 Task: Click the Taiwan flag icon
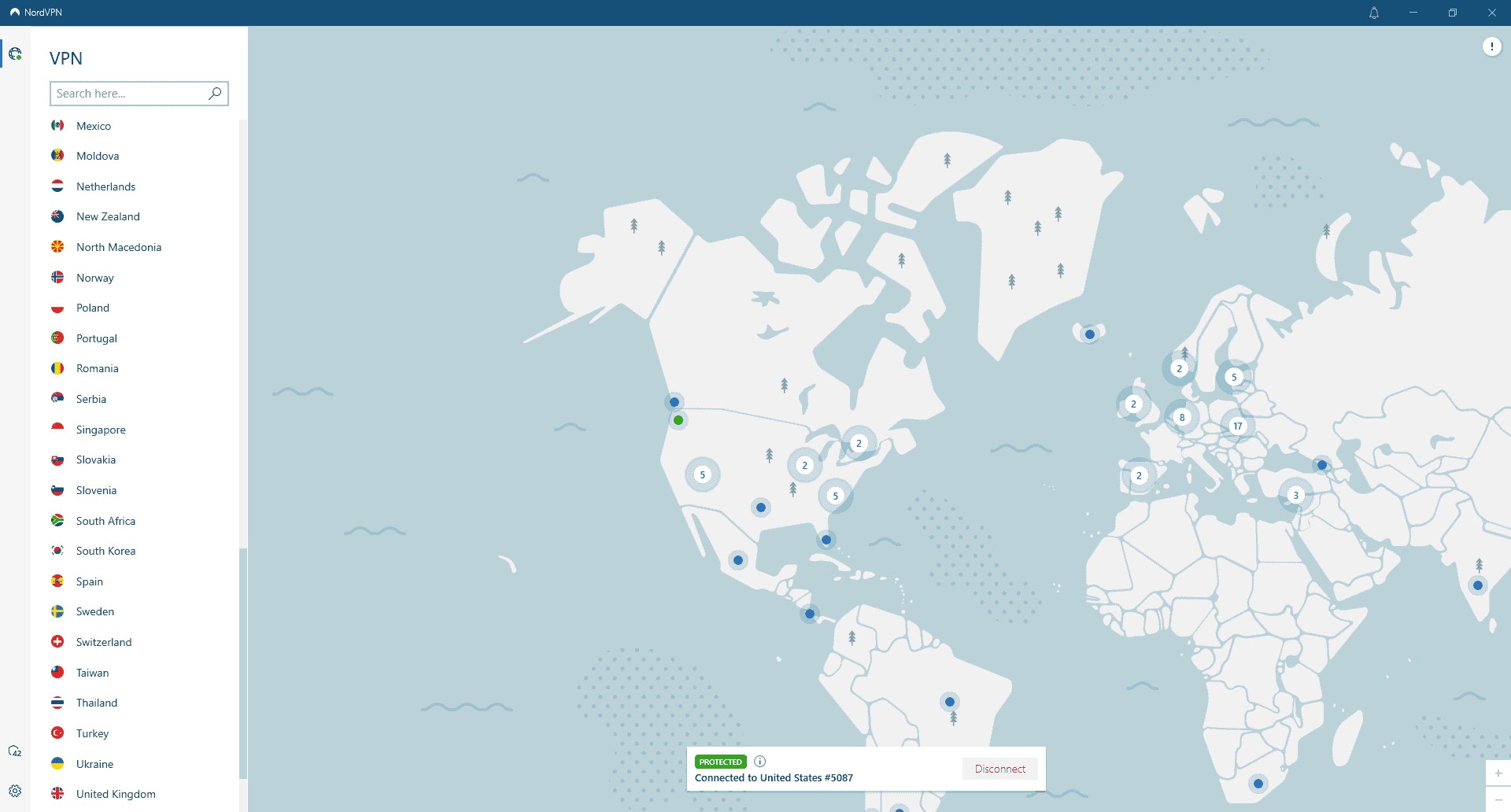(57, 673)
